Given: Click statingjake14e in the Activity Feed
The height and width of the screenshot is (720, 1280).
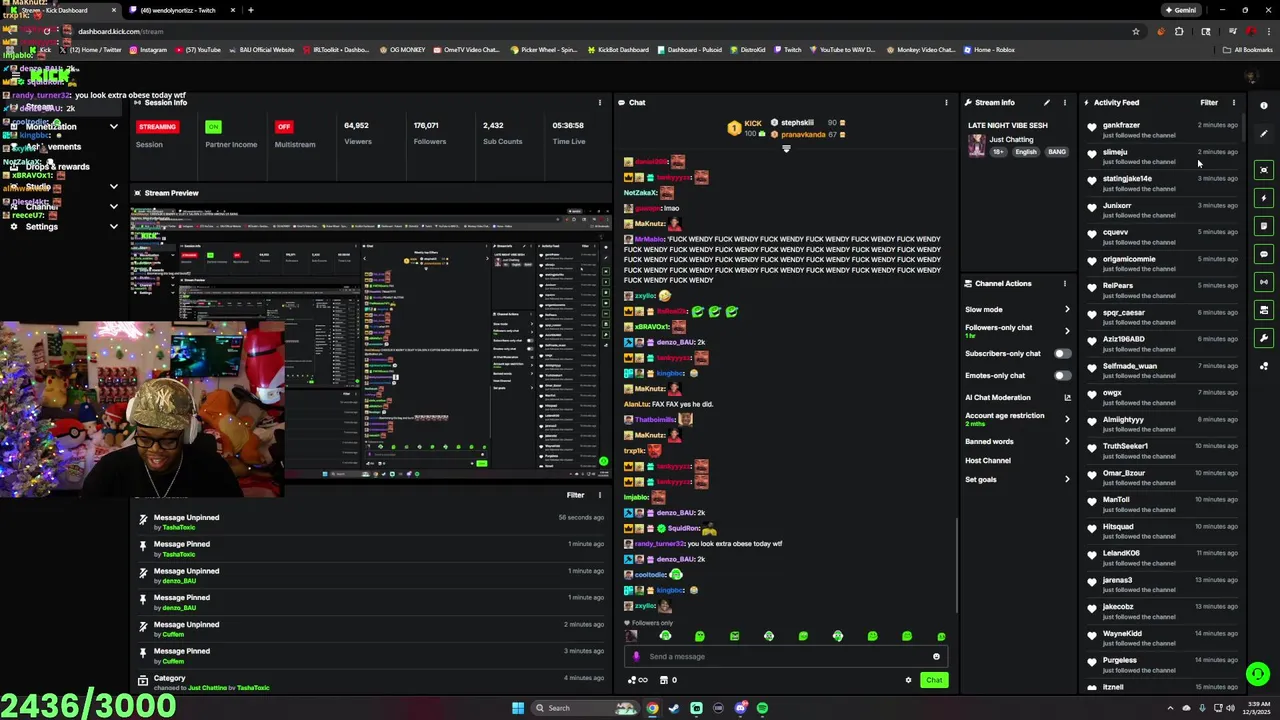Looking at the screenshot, I should coord(1127,179).
